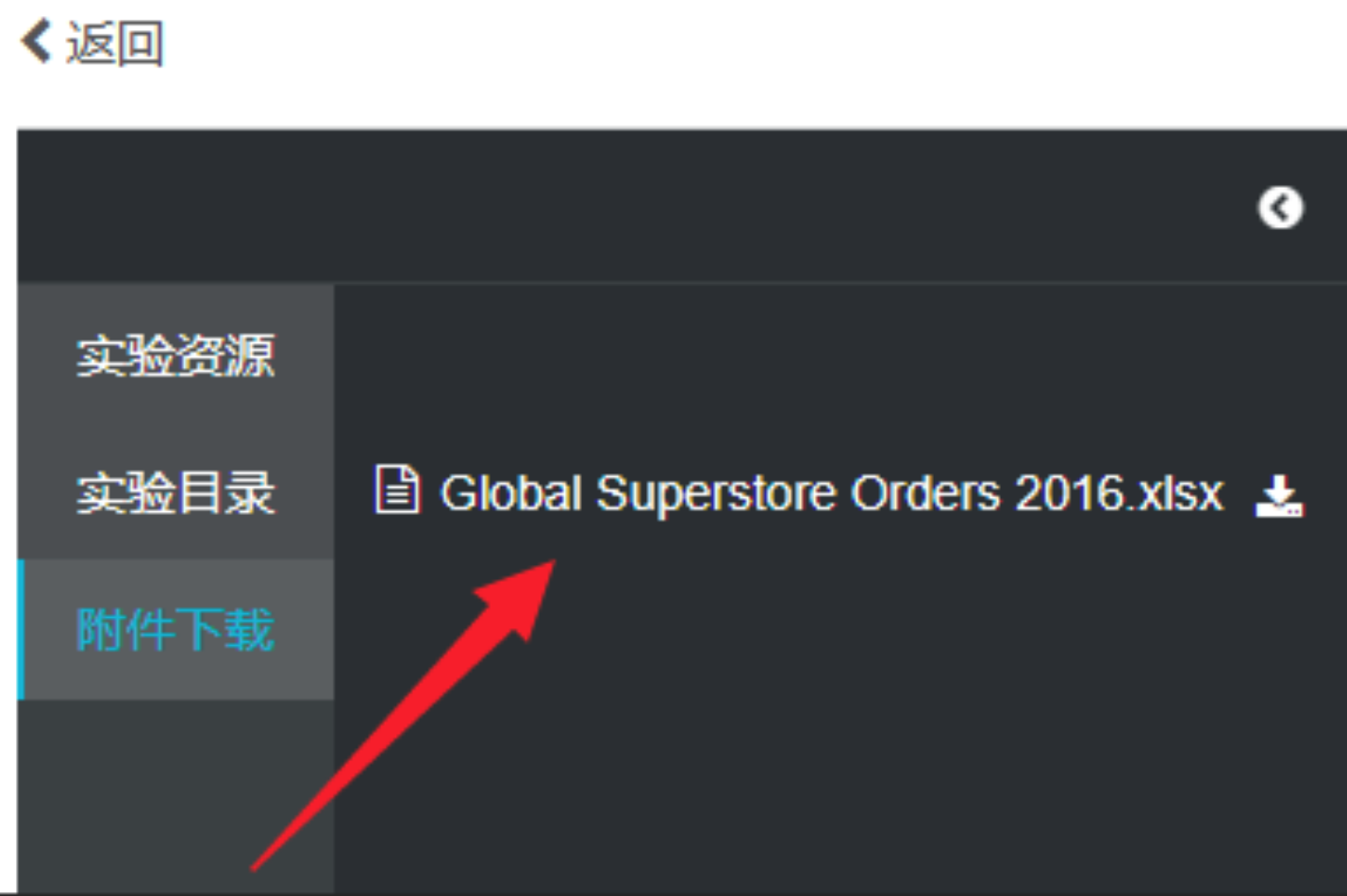
Task: Click the document icon beside the xlsx file
Action: click(397, 489)
